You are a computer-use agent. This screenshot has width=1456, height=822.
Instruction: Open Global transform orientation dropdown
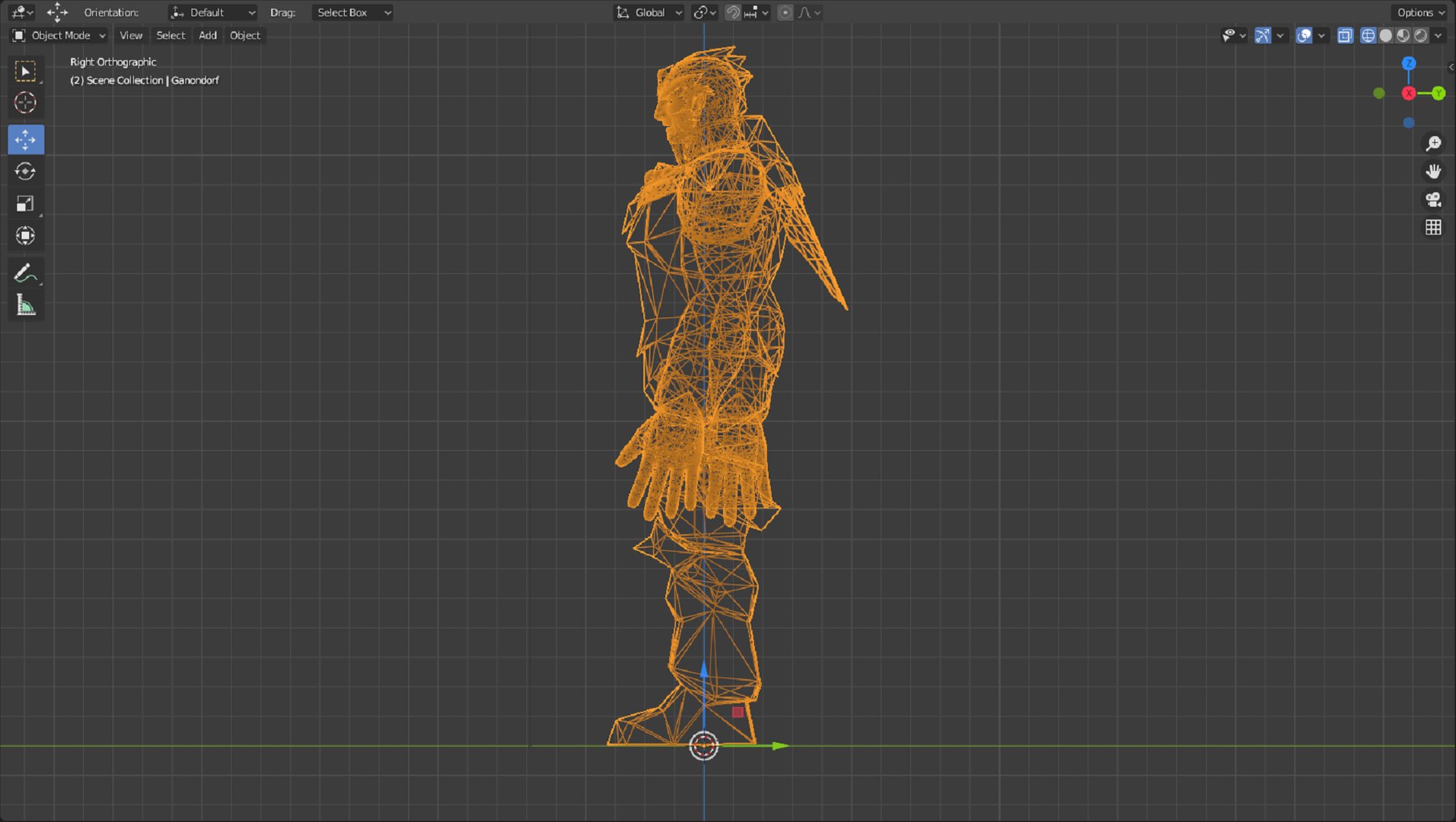649,12
